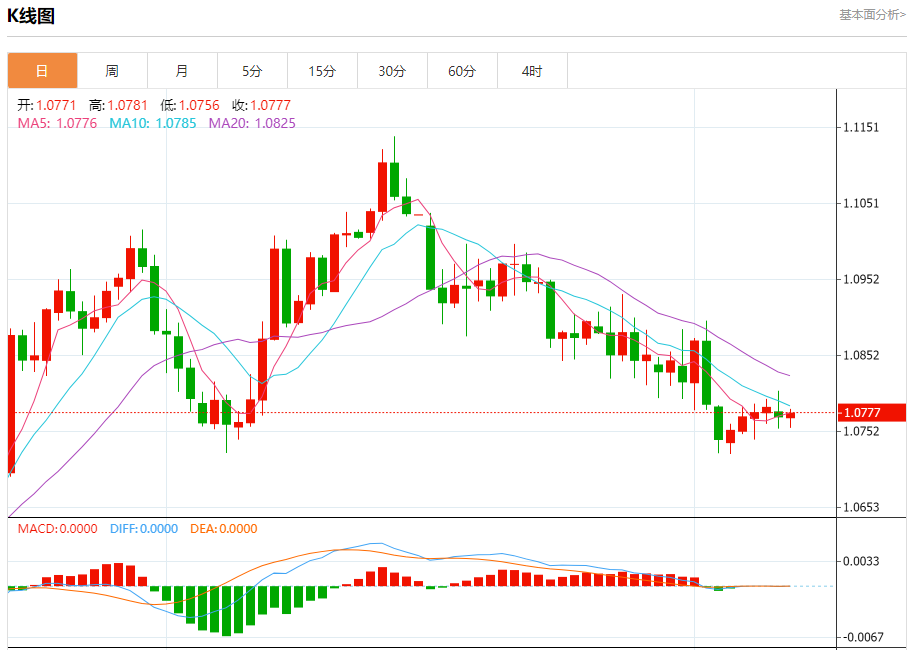
Task: Switch to the 日 daily chart tab
Action: (x=42, y=71)
